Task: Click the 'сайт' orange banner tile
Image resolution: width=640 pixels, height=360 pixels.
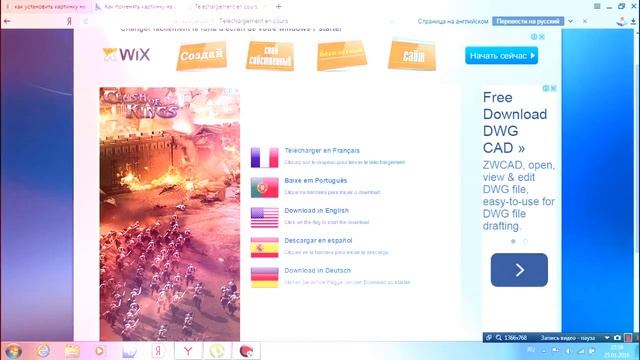Action: click(412, 56)
